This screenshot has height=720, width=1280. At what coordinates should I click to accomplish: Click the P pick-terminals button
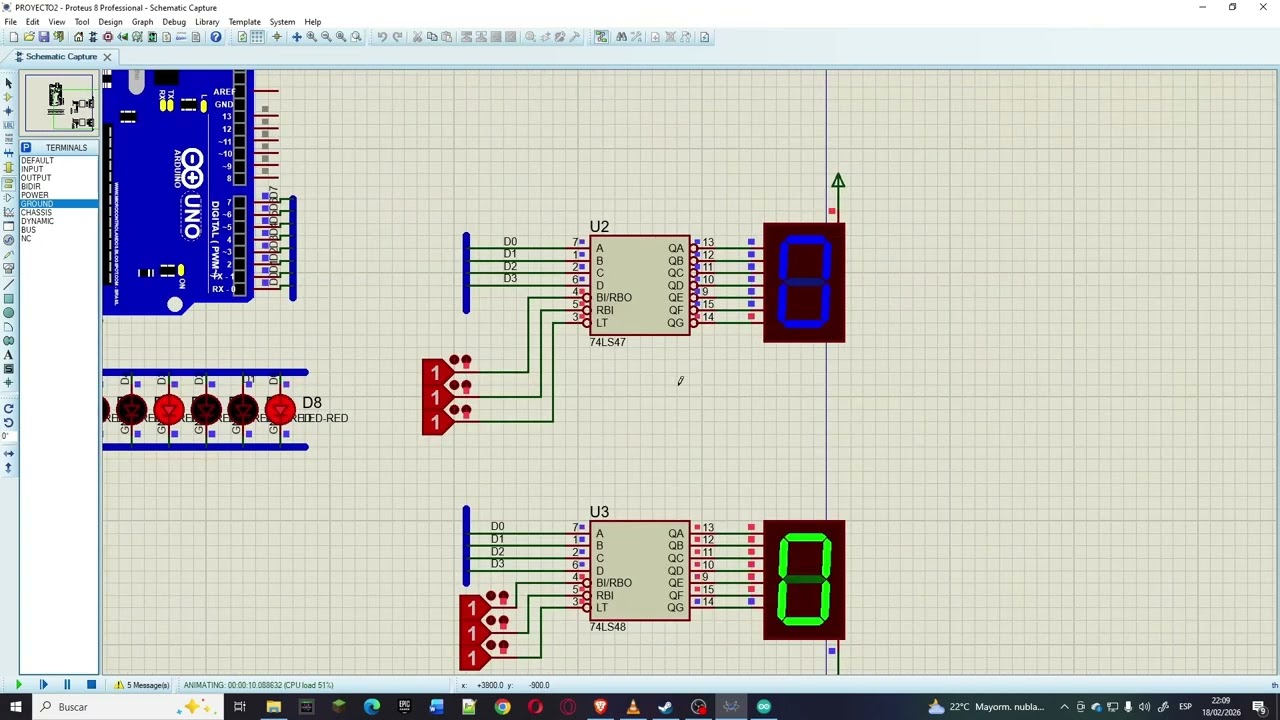(26, 147)
